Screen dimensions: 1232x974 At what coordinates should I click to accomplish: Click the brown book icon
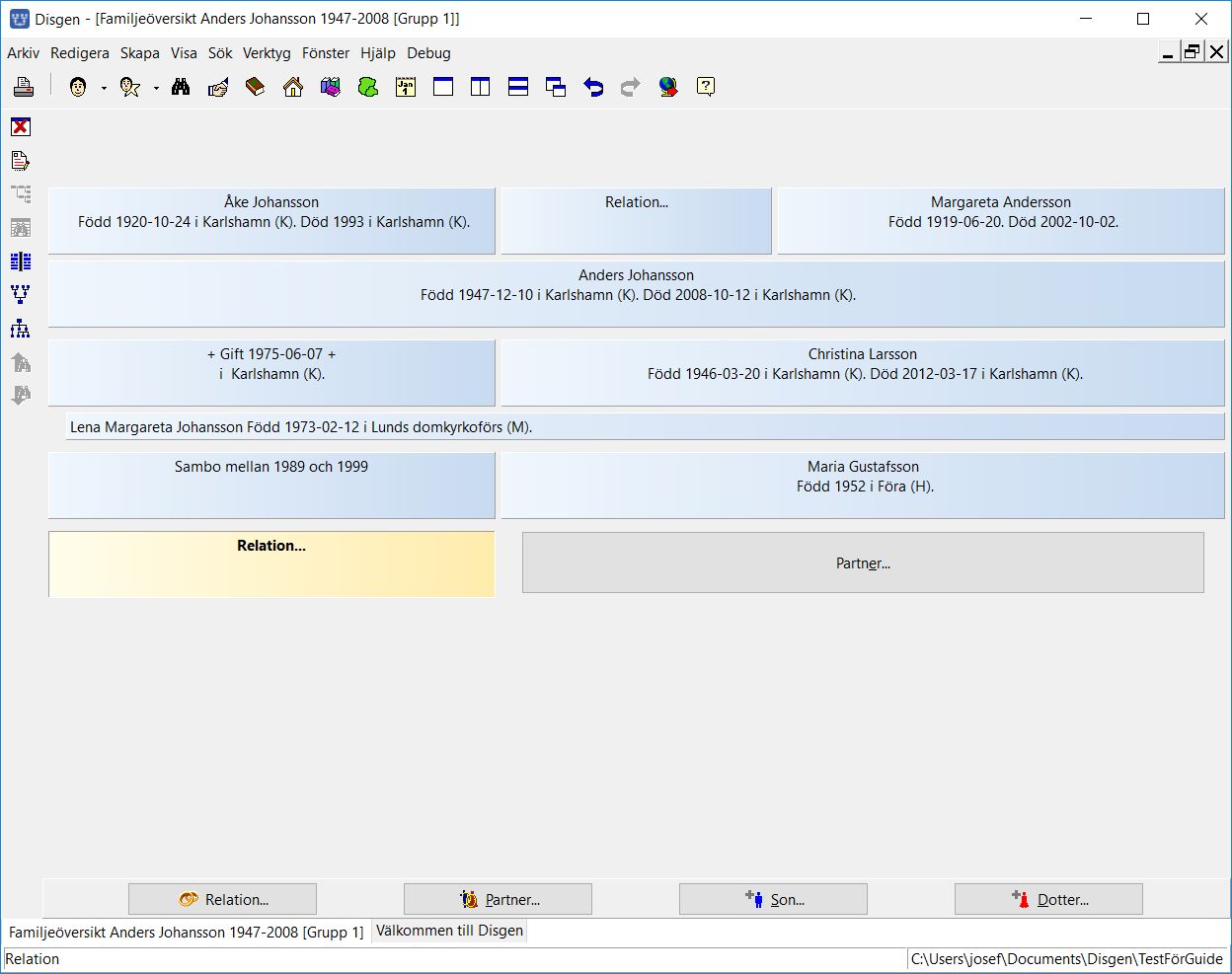256,87
